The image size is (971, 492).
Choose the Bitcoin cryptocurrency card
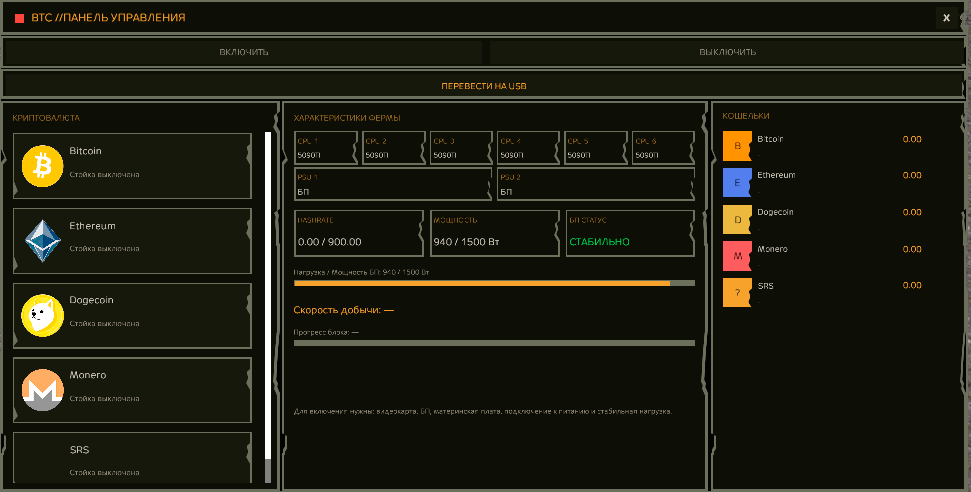click(133, 165)
